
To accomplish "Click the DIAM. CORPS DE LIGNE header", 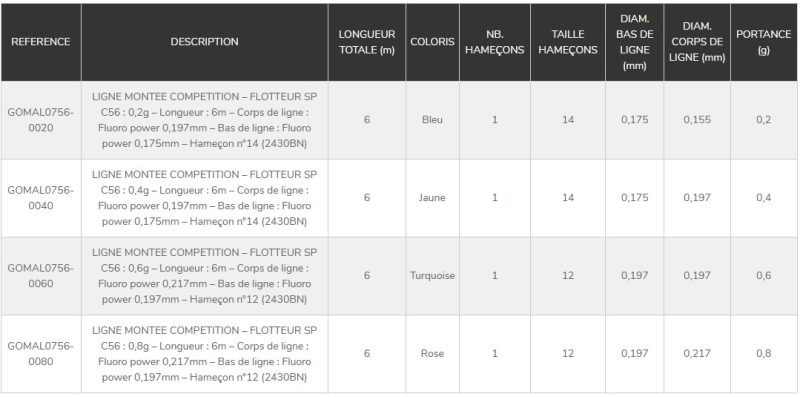I will [697, 42].
